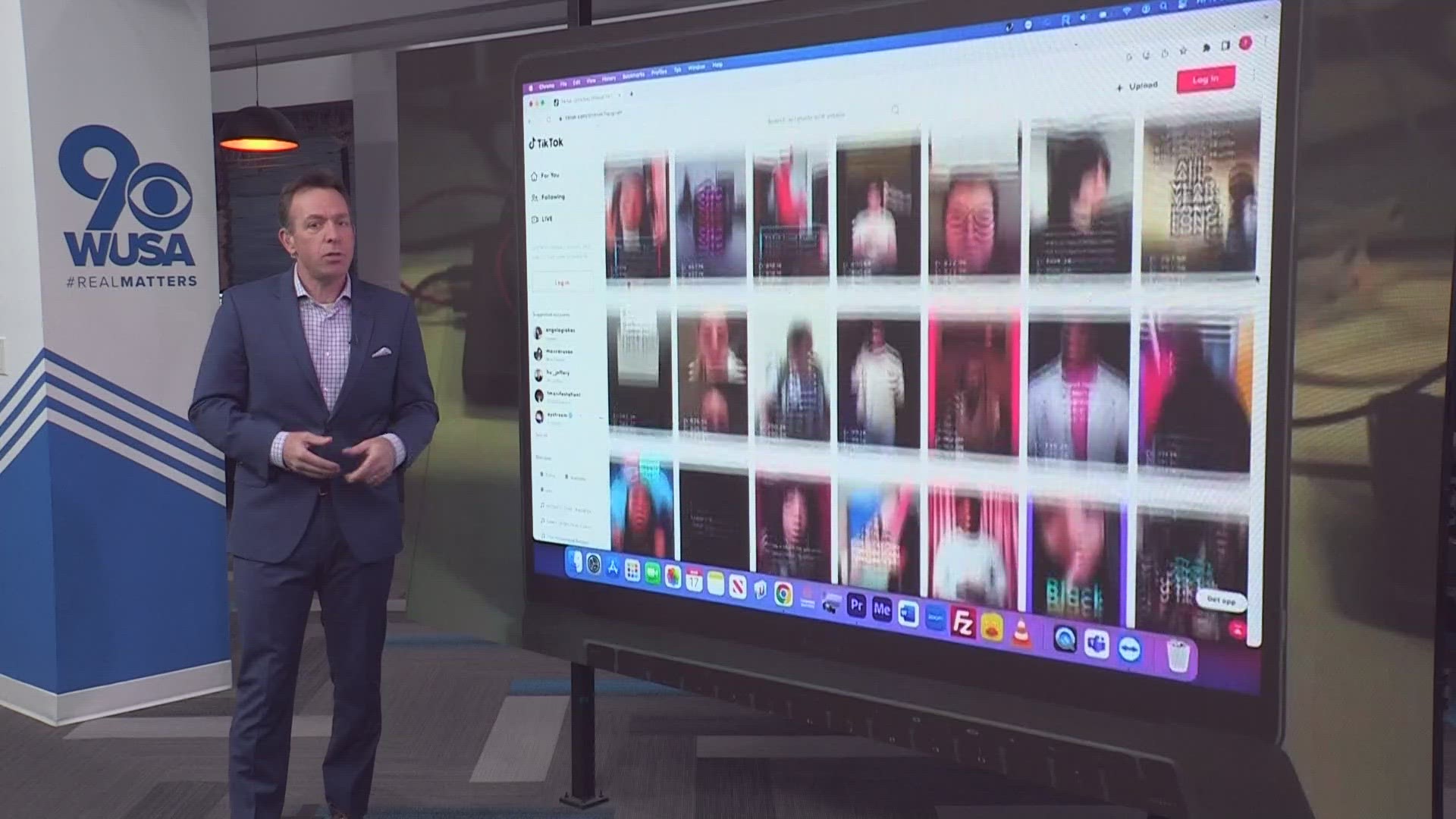Open the yellow Notes dock icon

point(716,583)
